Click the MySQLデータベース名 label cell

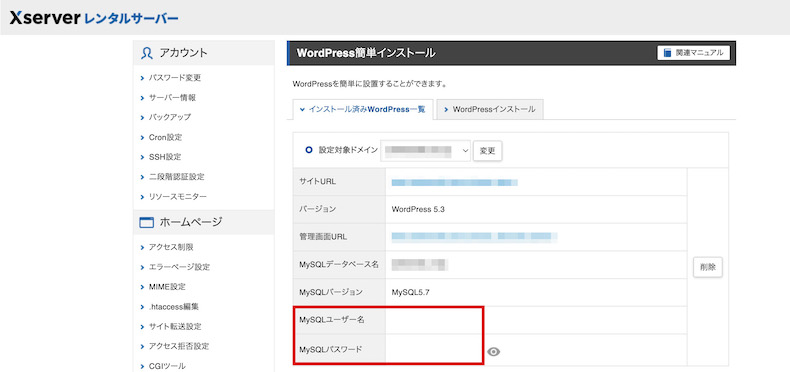click(x=339, y=265)
